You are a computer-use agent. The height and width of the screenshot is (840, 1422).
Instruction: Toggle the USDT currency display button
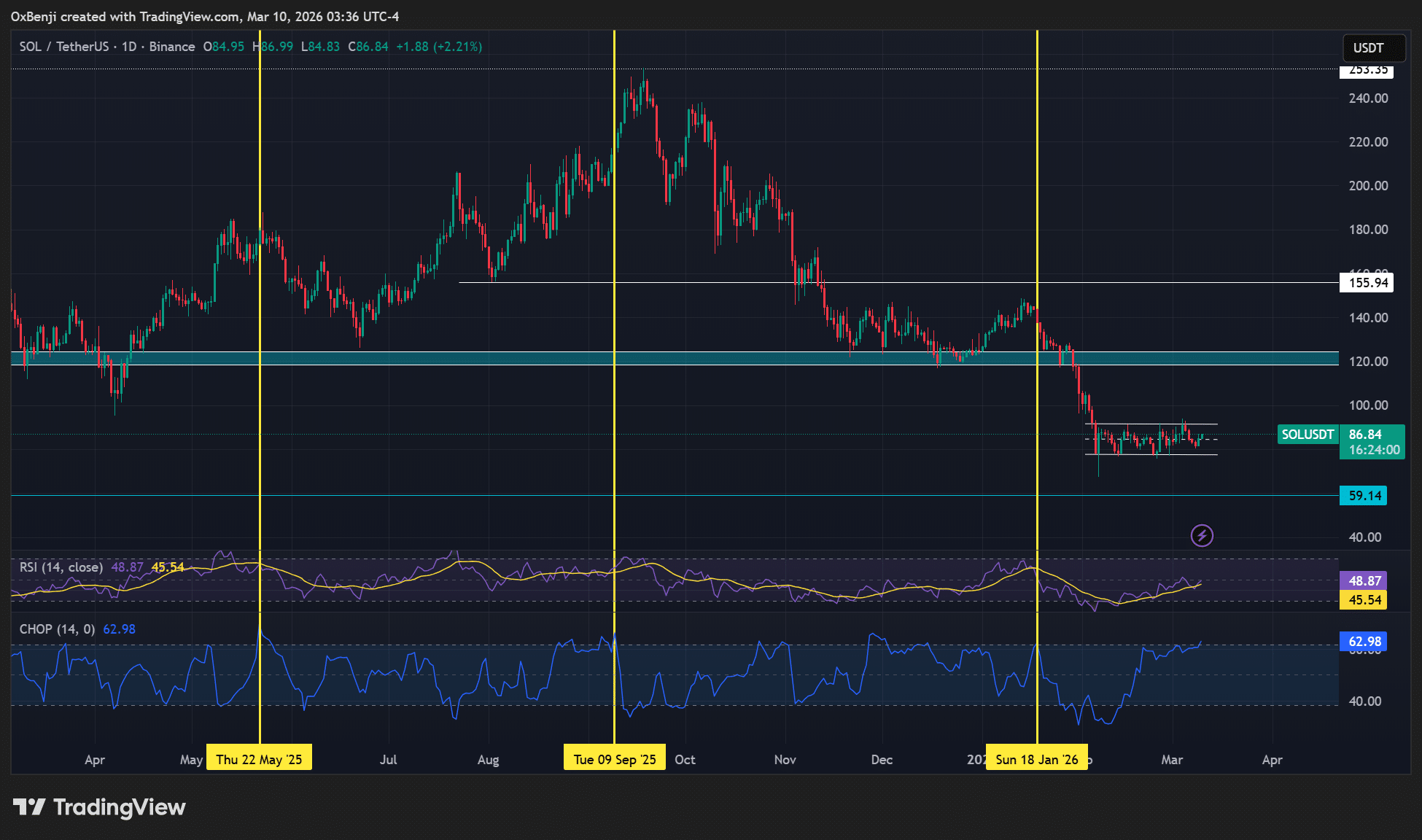coord(1373,48)
